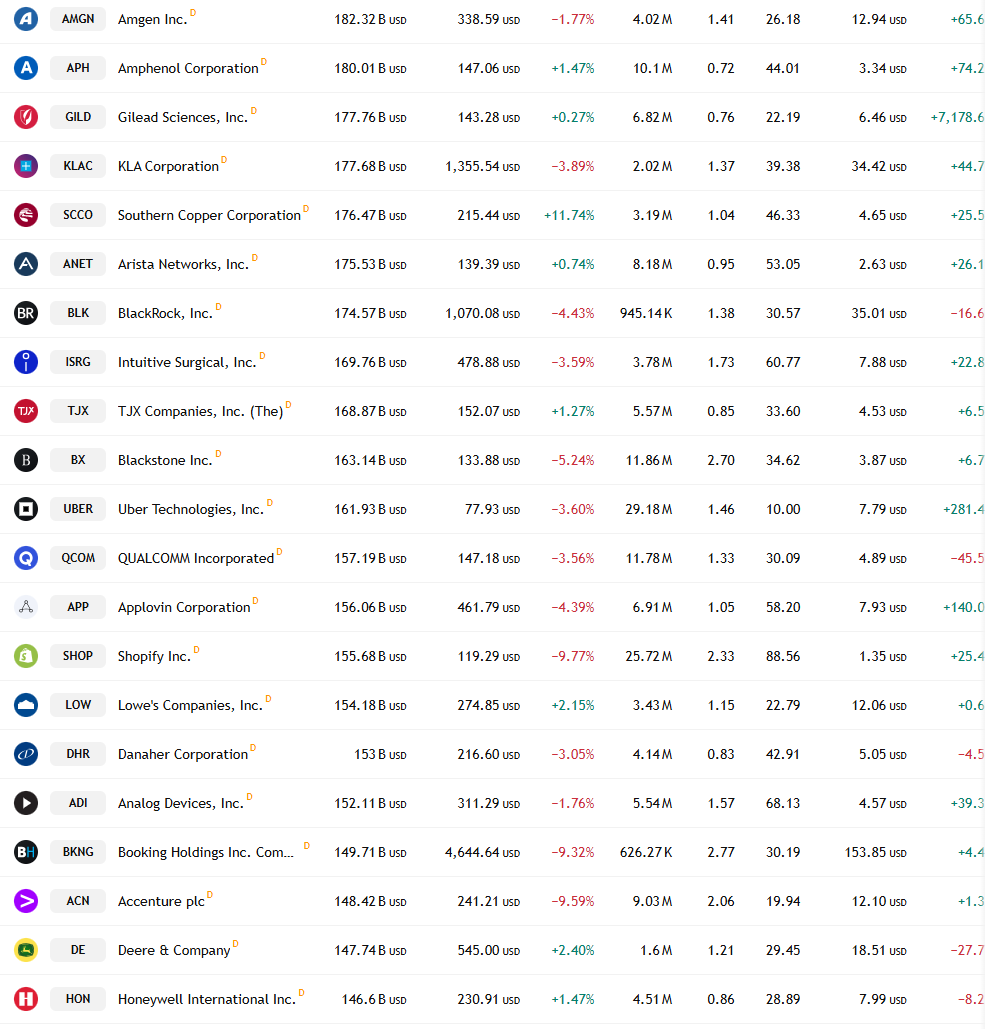This screenshot has height=1029, width=985.
Task: Select the ADI ticker badge
Action: pyautogui.click(x=78, y=803)
